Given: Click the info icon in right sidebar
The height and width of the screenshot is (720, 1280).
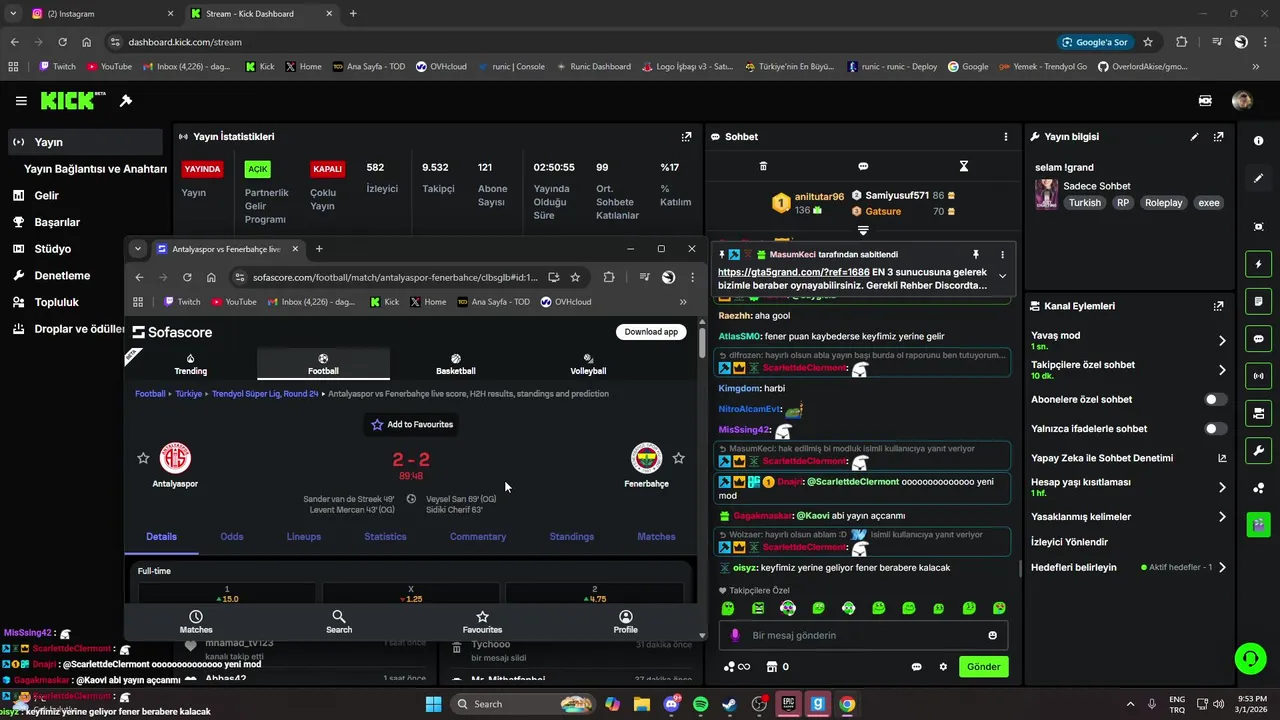Looking at the screenshot, I should click(x=1259, y=141).
